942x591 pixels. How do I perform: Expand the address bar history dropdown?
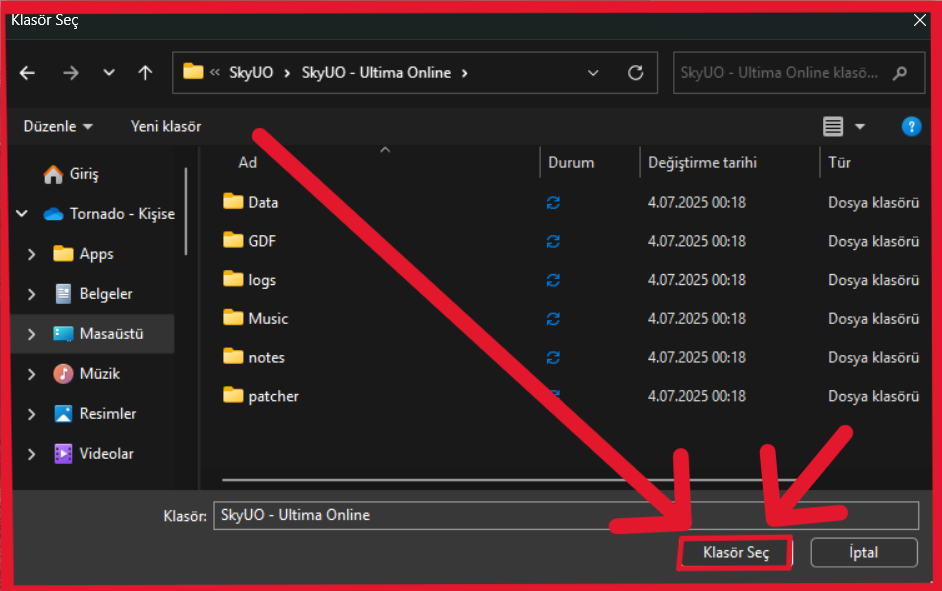[x=593, y=73]
